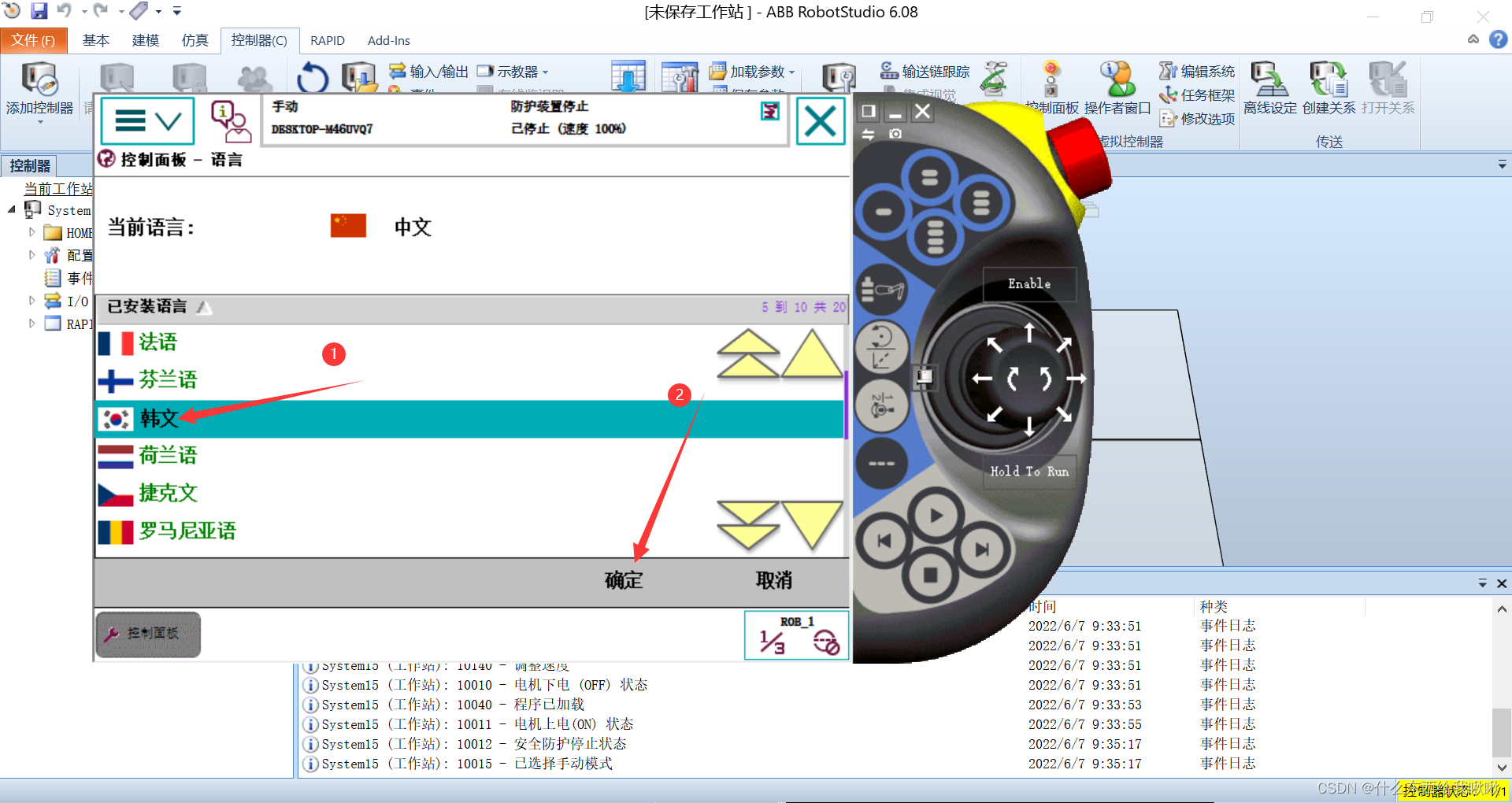This screenshot has height=803, width=1512.
Task: Close the FlexPendant language panel with X
Action: pyautogui.click(x=821, y=121)
